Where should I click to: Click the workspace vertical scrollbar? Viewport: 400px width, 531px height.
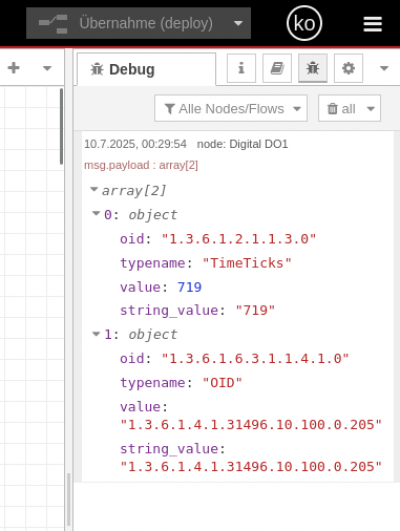(x=61, y=126)
